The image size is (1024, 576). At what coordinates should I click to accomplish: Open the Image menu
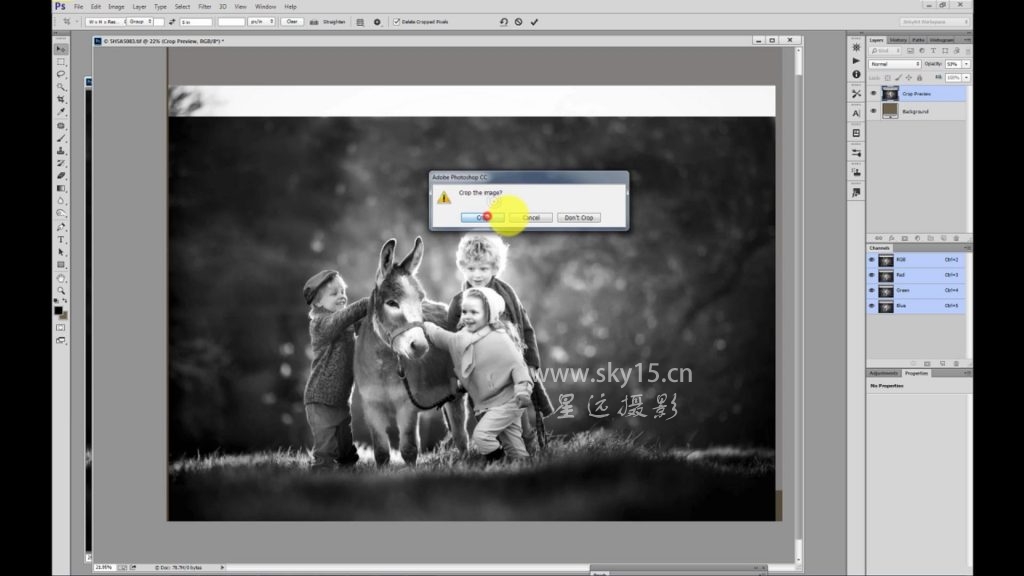coord(116,7)
